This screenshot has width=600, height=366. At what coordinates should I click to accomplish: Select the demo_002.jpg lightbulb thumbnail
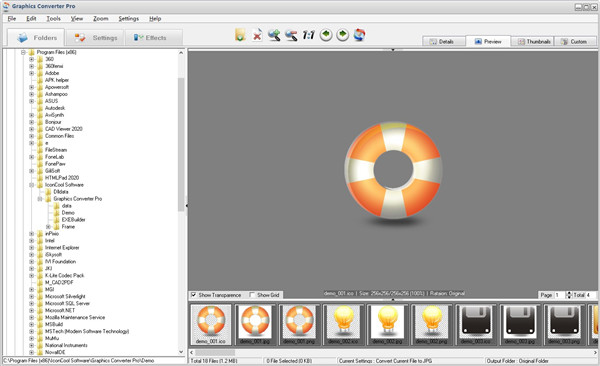point(387,325)
